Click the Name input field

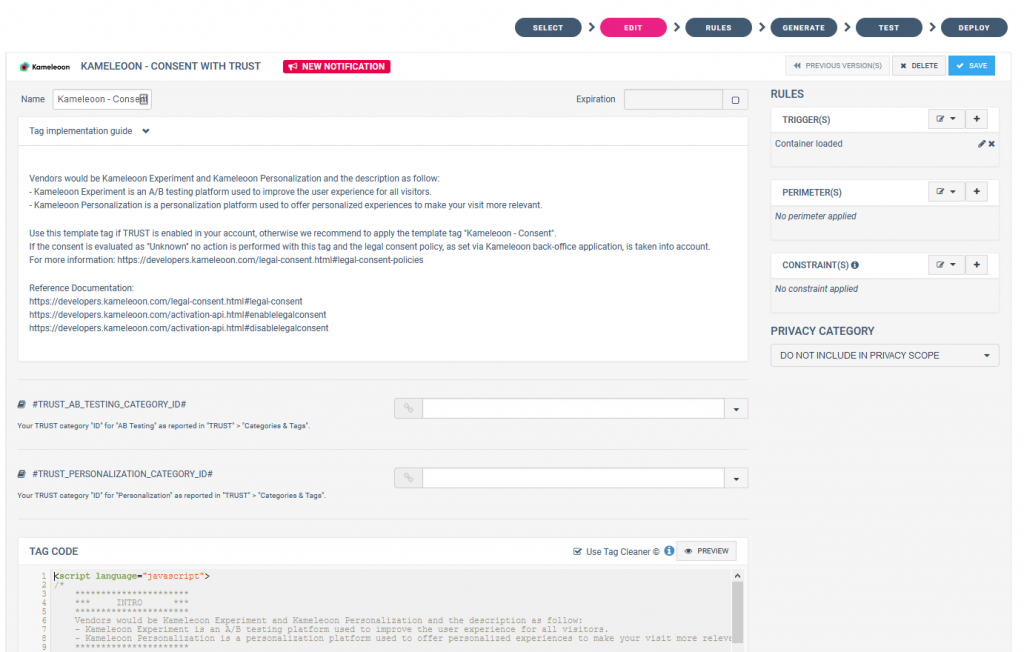click(100, 99)
